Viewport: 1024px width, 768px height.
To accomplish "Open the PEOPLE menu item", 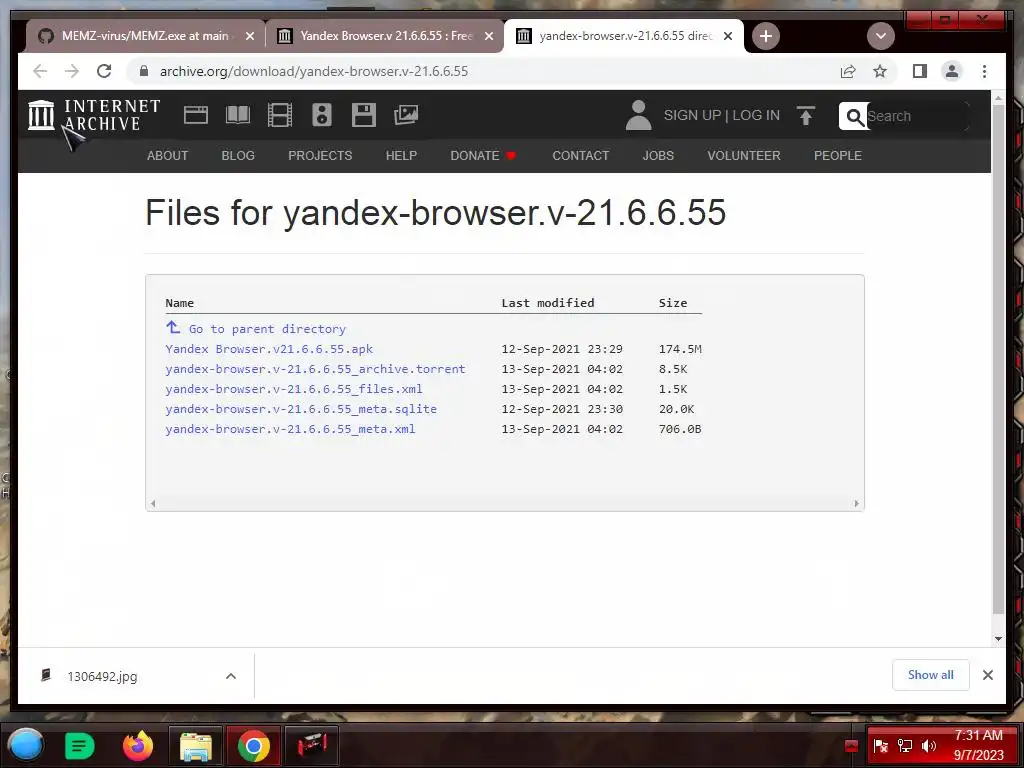I will tap(838, 155).
